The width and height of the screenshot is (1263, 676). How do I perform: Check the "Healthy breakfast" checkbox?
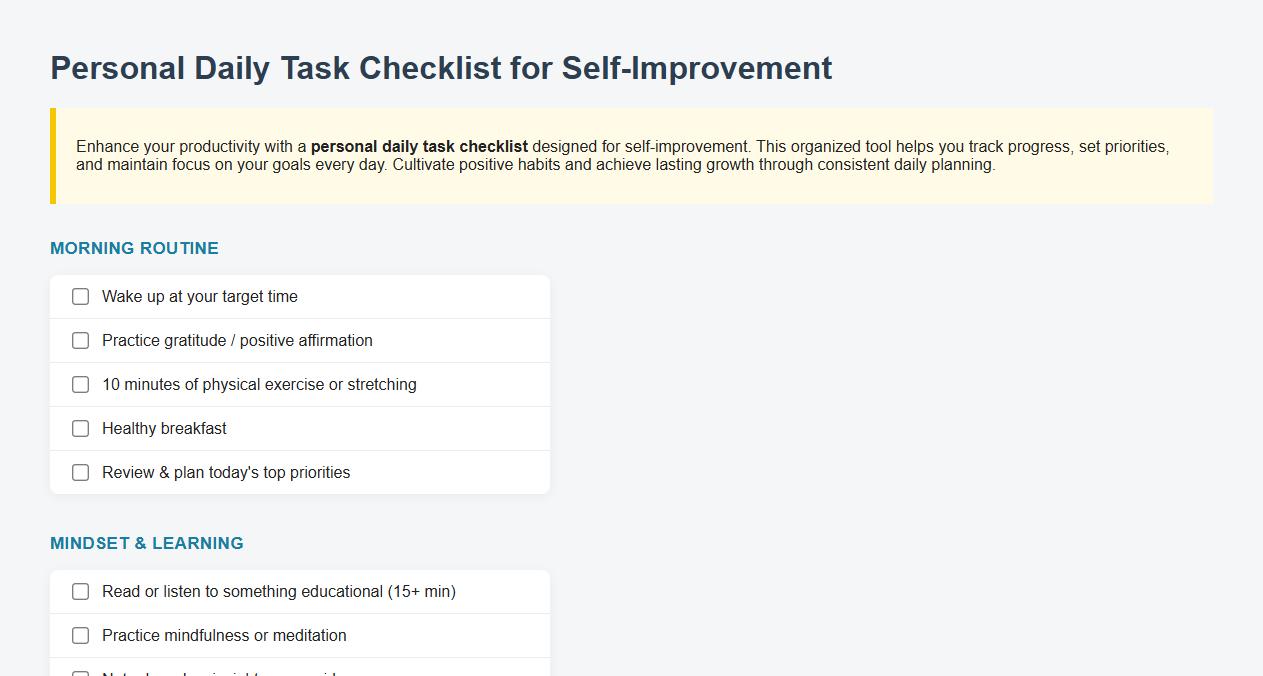tap(80, 428)
